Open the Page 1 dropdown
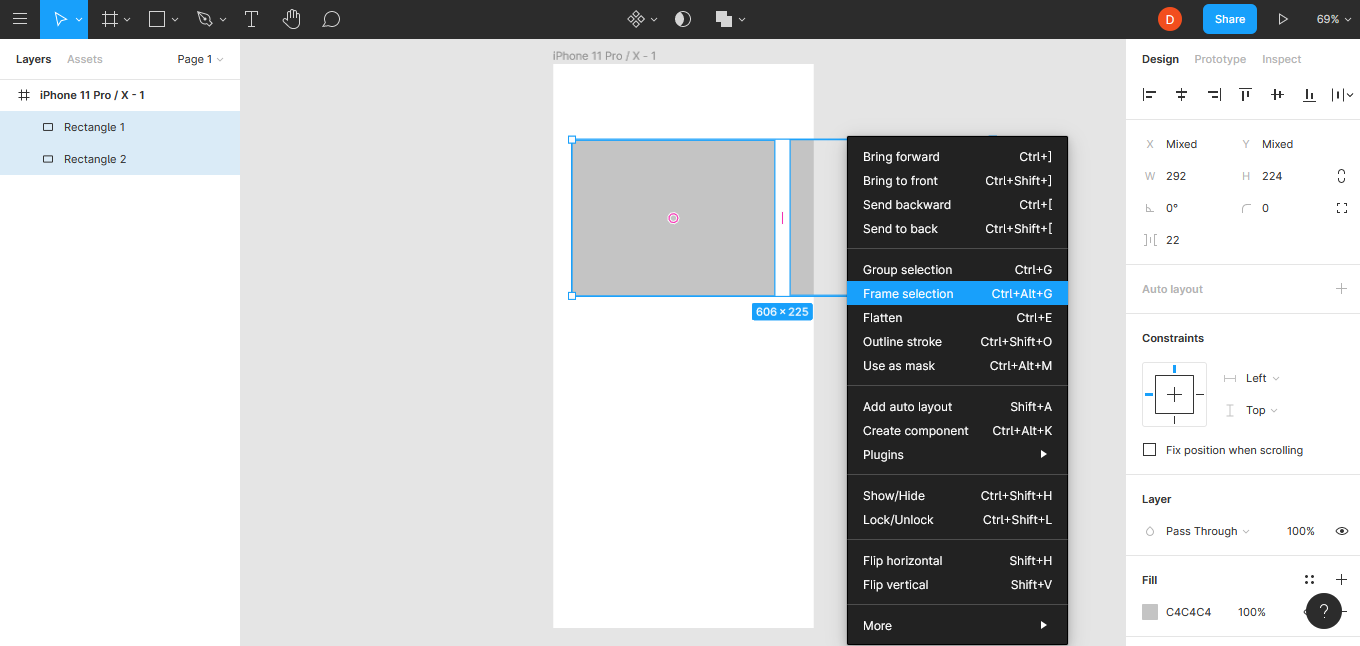Viewport: 1360px width, 646px height. [199, 59]
